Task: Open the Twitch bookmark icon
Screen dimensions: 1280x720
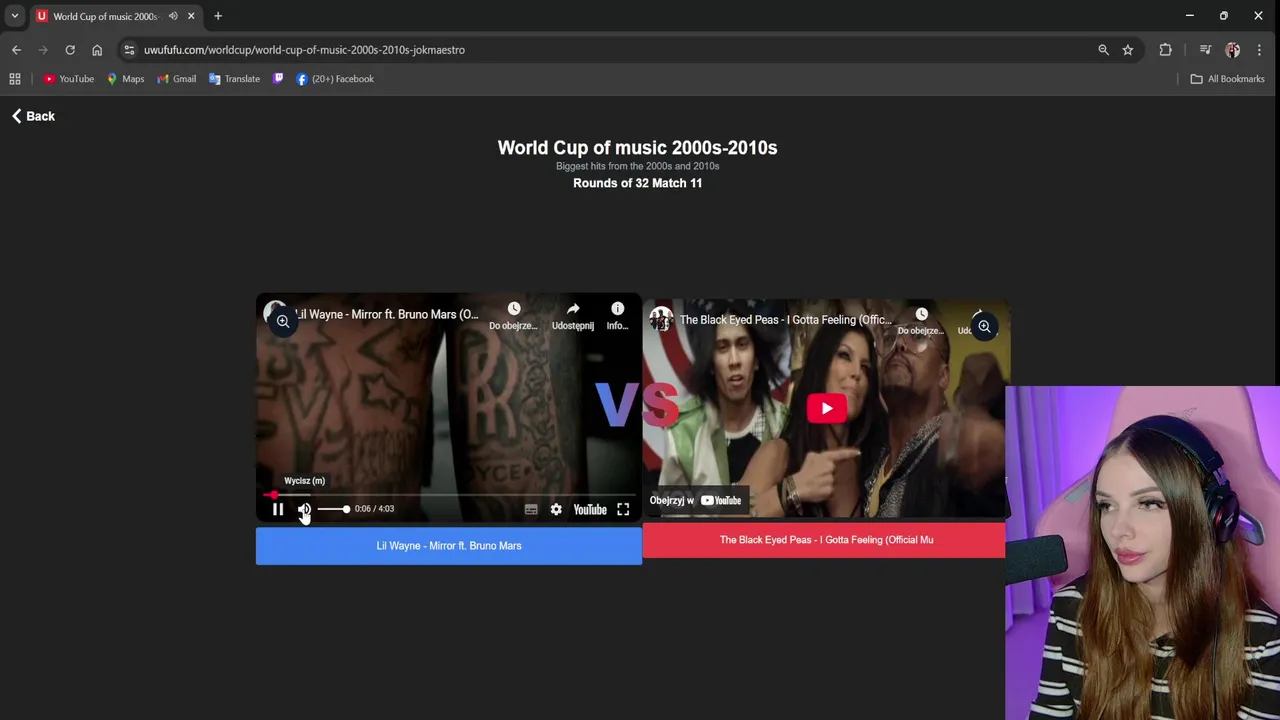Action: pos(278,79)
